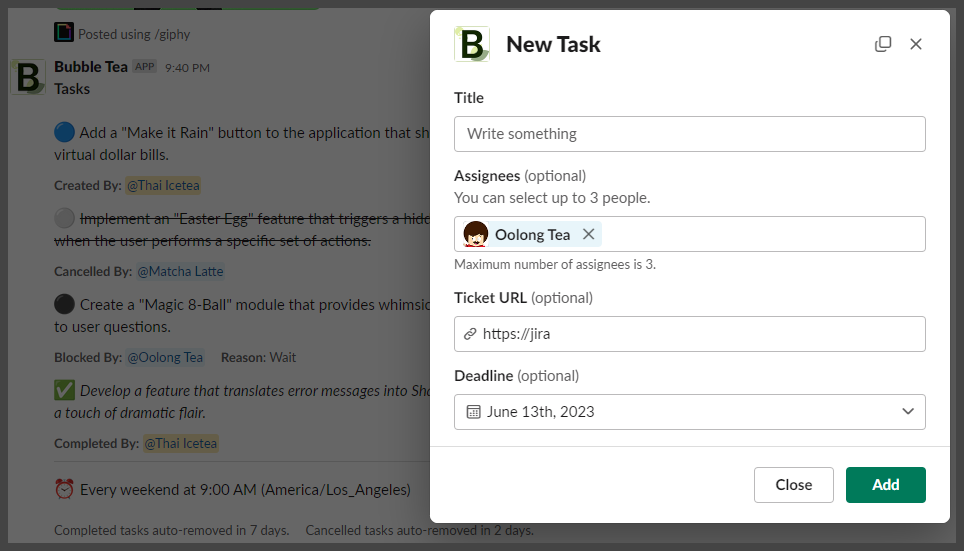Remove the Oolong Tea assignee with the X

coord(588,234)
